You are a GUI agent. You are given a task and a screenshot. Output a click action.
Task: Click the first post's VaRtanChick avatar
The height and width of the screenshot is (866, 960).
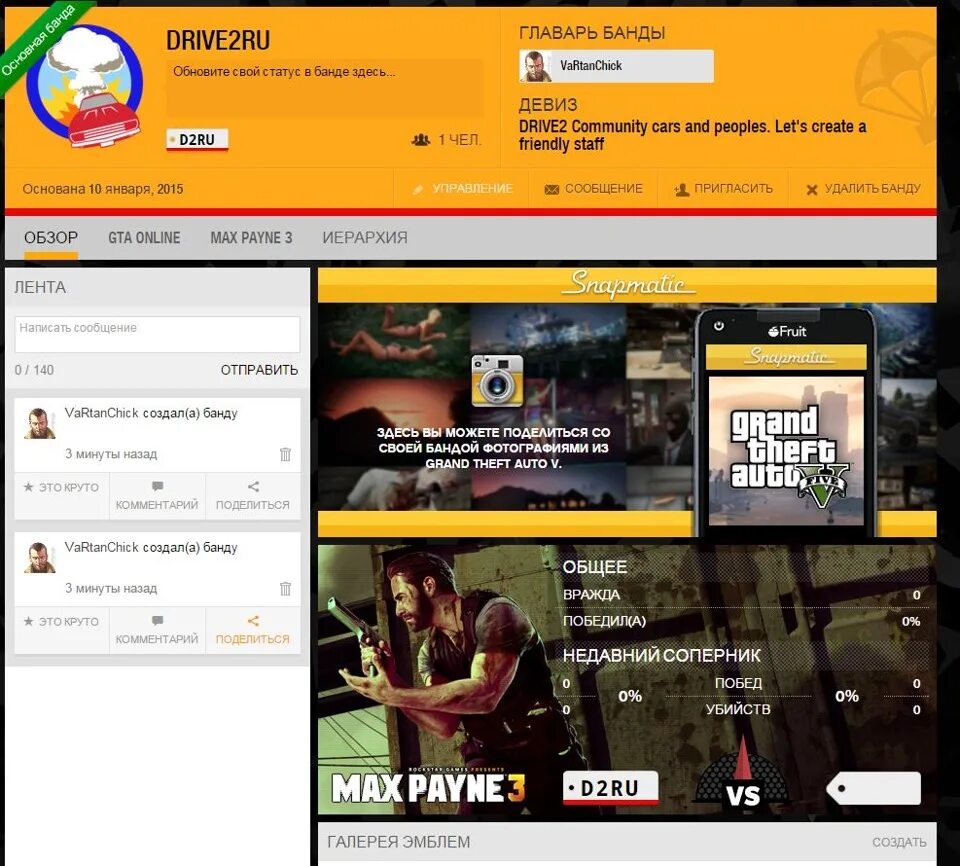40,423
